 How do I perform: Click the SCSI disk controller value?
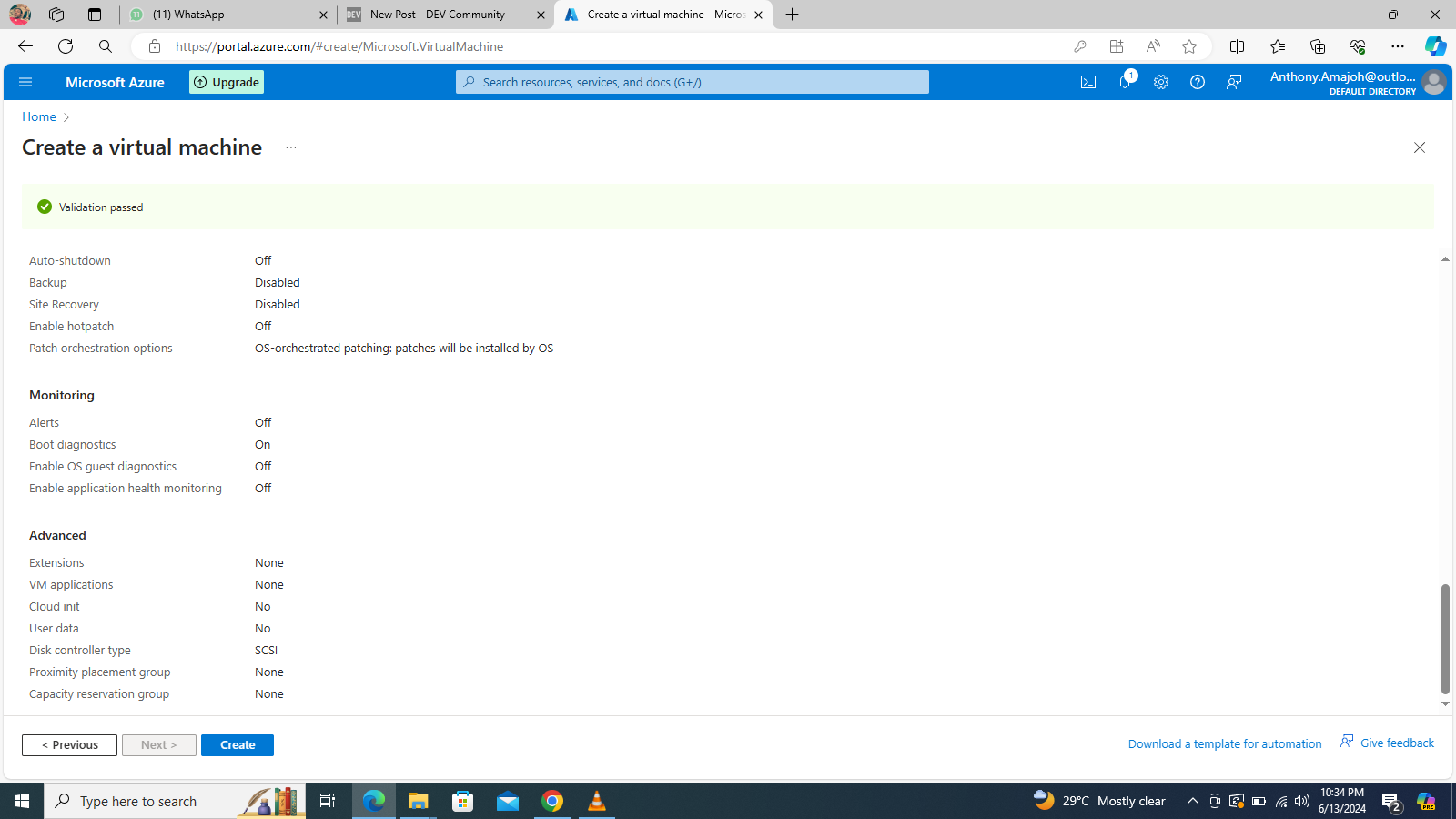tap(266, 651)
